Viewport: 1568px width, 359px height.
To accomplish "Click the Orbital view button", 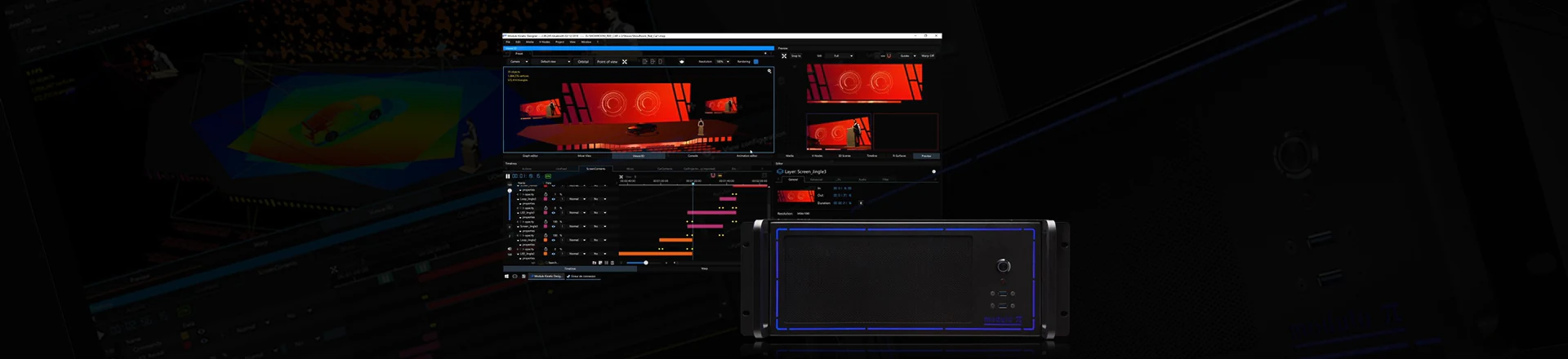I will pyautogui.click(x=583, y=62).
